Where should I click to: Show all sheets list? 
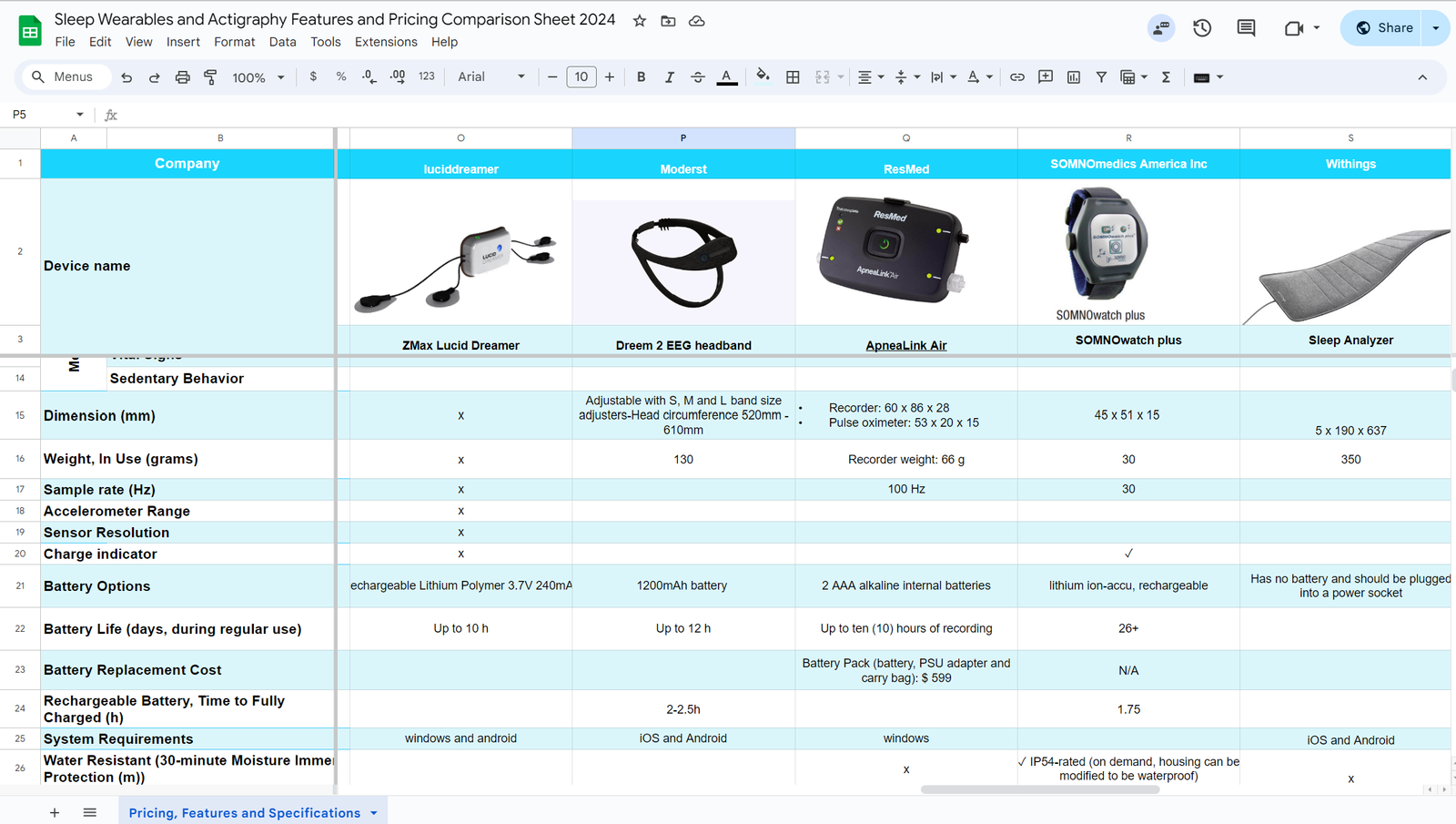[x=89, y=812]
